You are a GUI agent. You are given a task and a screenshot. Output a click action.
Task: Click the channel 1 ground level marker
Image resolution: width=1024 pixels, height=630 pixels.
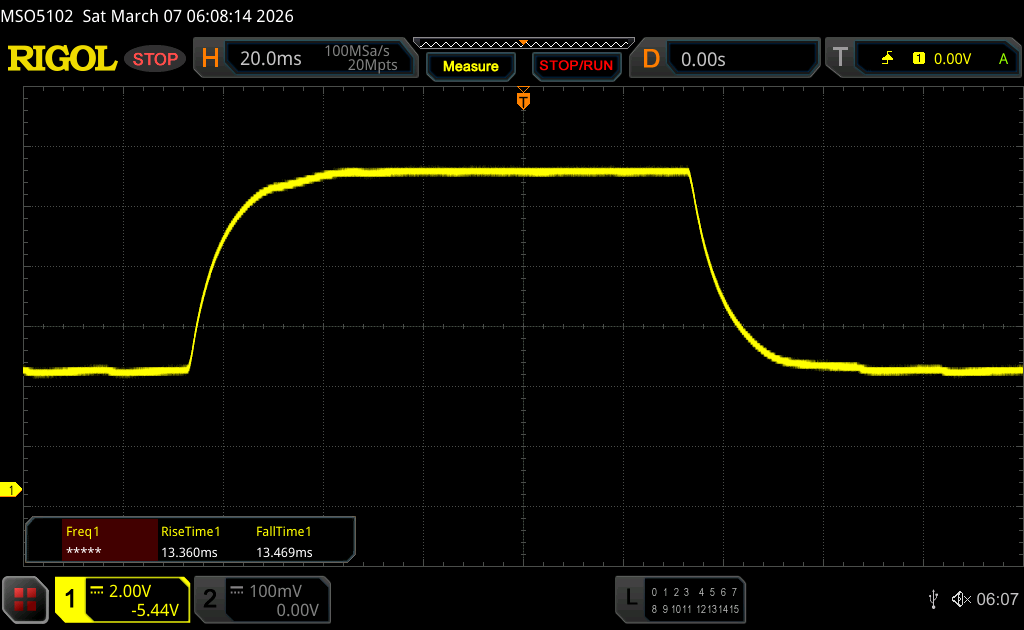(x=12, y=489)
